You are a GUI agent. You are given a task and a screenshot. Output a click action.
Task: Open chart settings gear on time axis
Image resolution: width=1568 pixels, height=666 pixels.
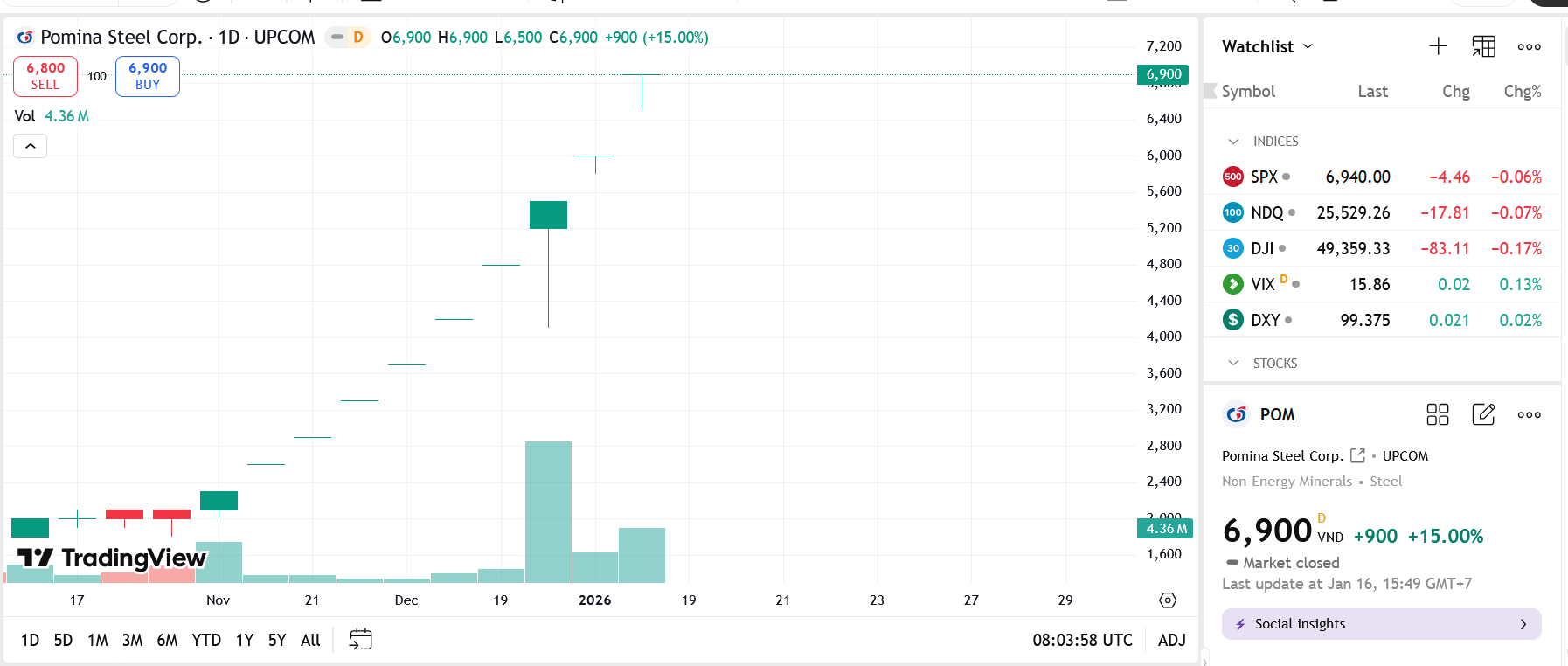1168,600
